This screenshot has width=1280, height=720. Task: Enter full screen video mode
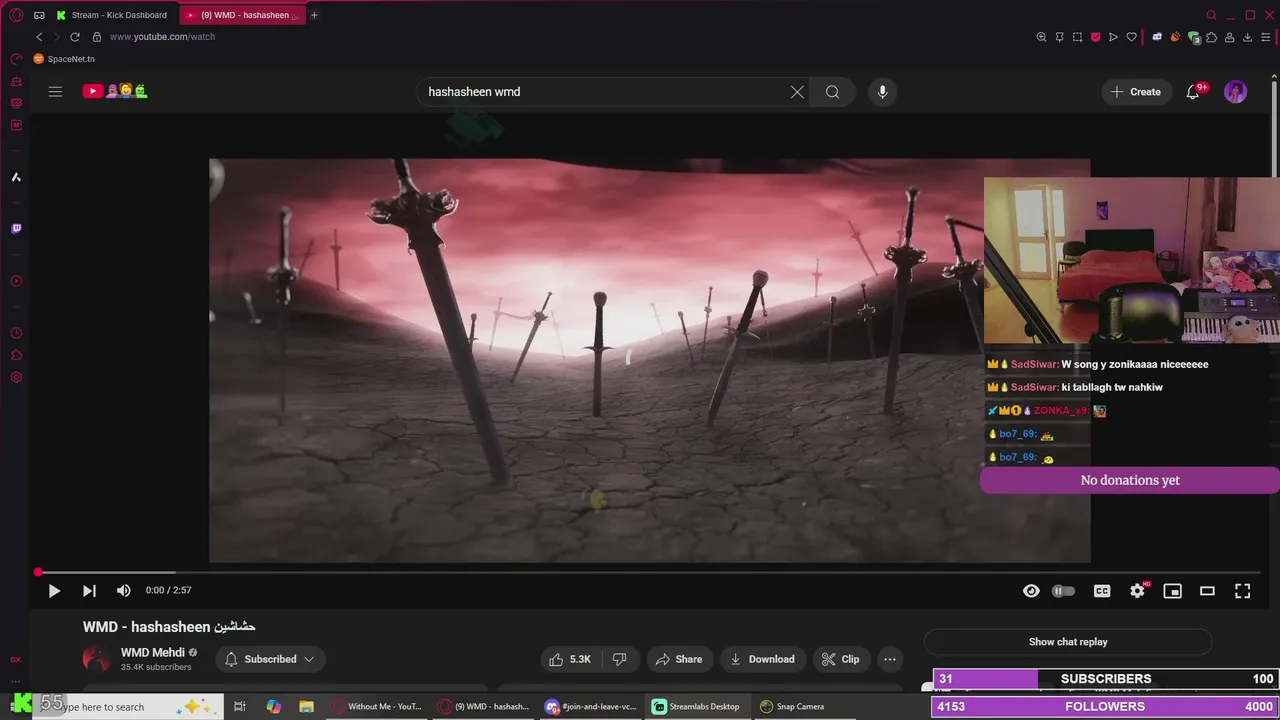pyautogui.click(x=1242, y=591)
